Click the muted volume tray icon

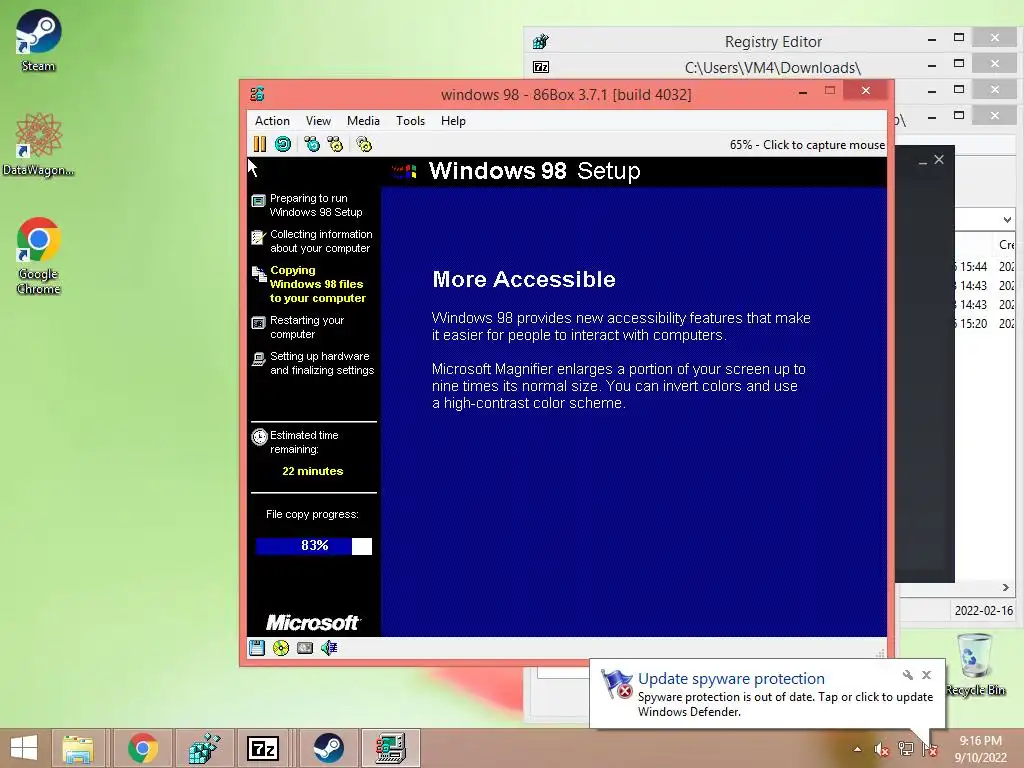[x=881, y=749]
